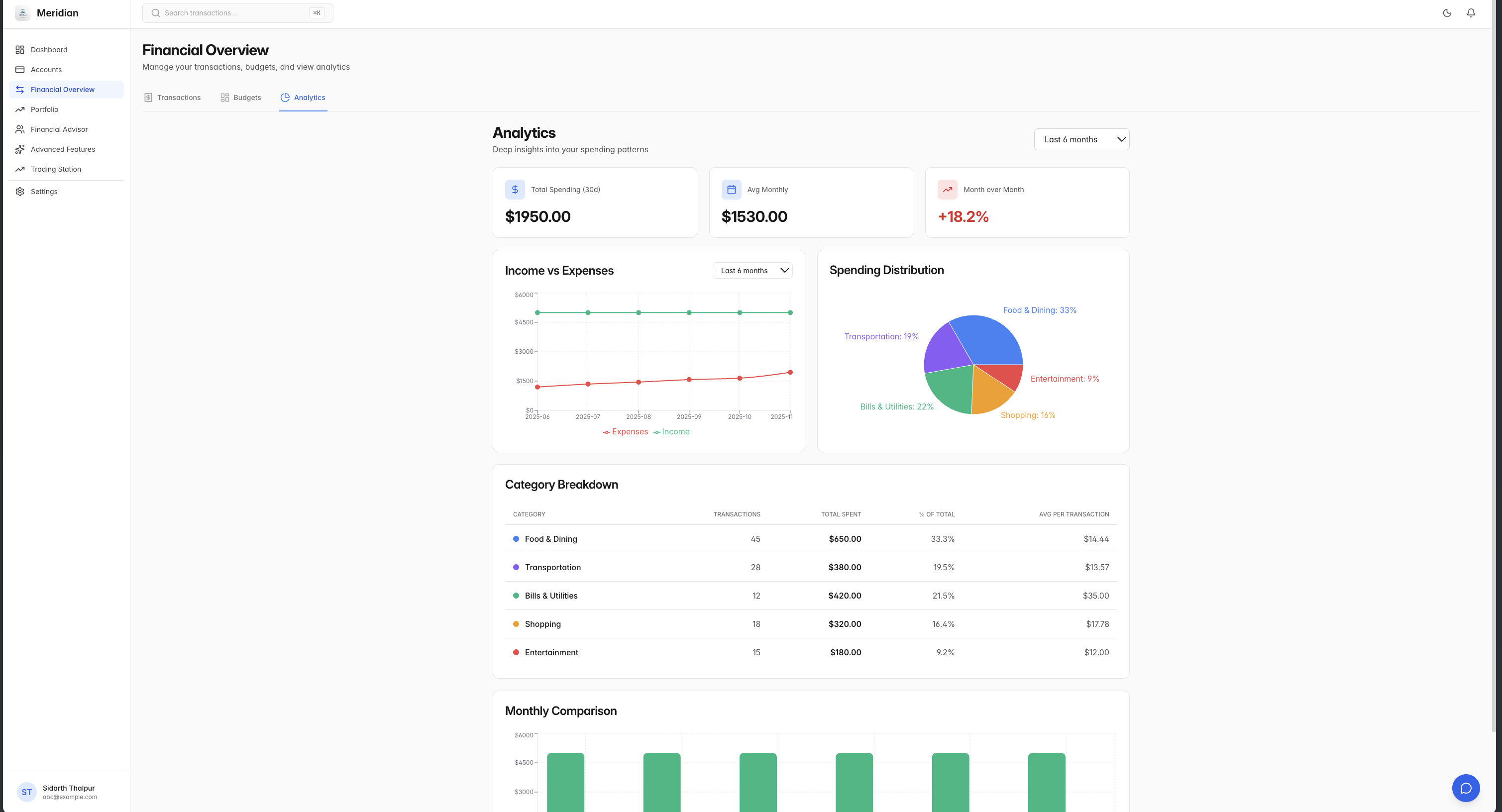
Task: Go to Trading Station page
Action: point(56,169)
